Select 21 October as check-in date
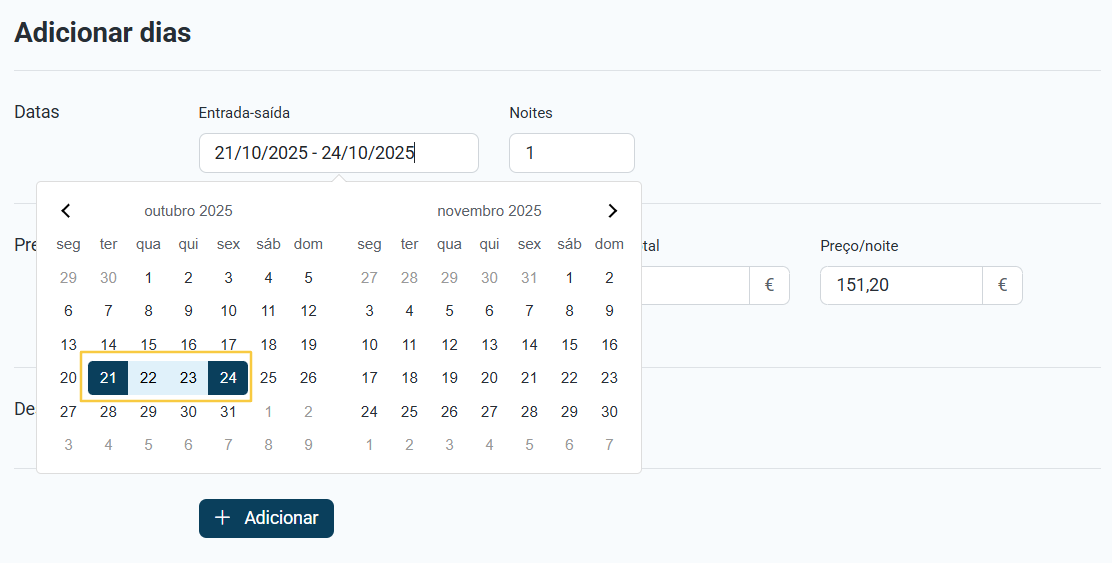The height and width of the screenshot is (563, 1112). pyautogui.click(x=108, y=378)
